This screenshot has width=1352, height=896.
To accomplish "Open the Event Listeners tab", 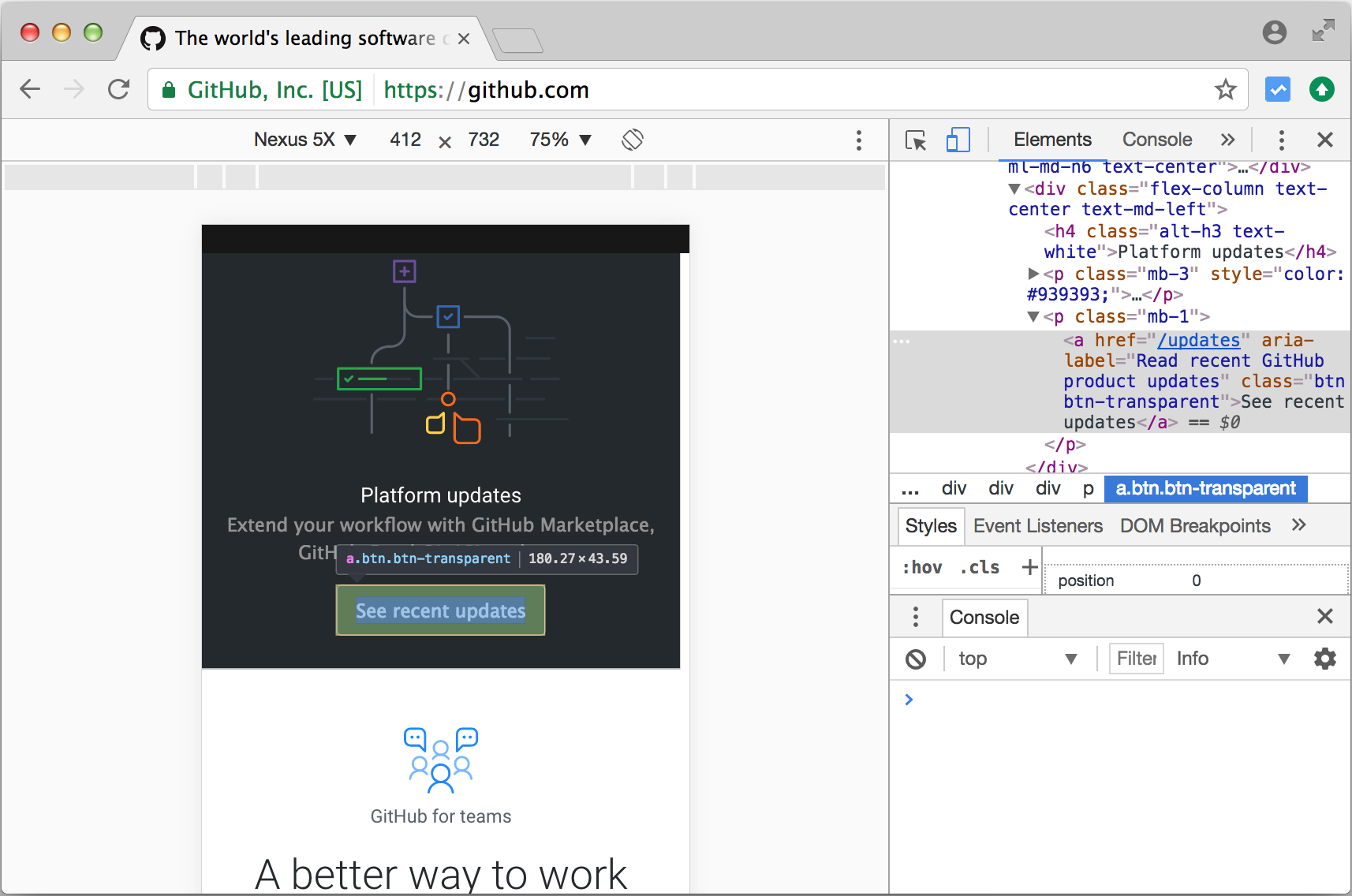I will coord(1038,526).
